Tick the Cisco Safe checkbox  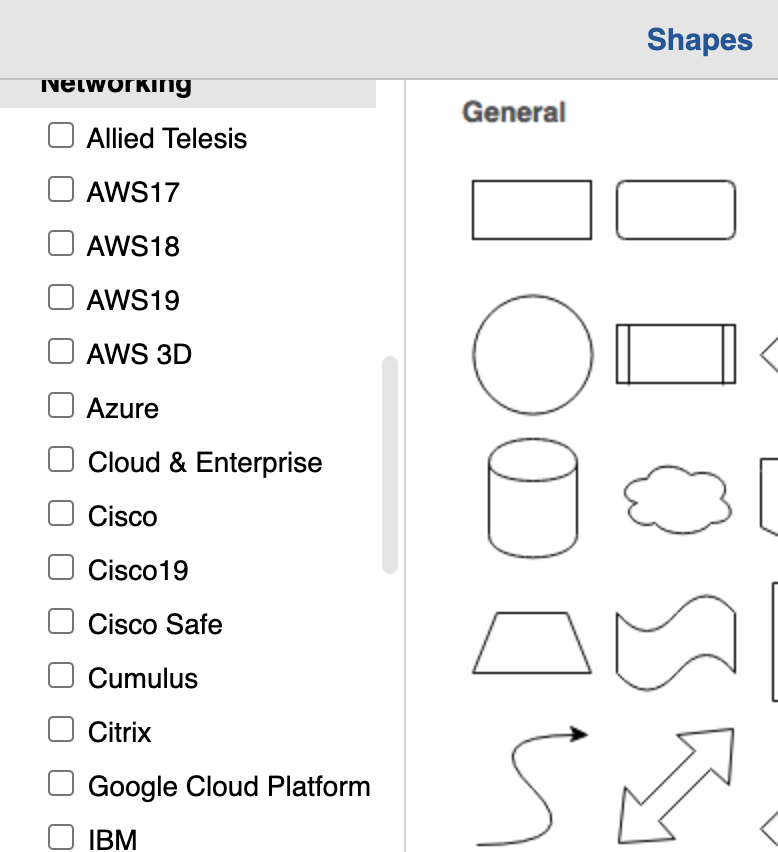point(61,621)
